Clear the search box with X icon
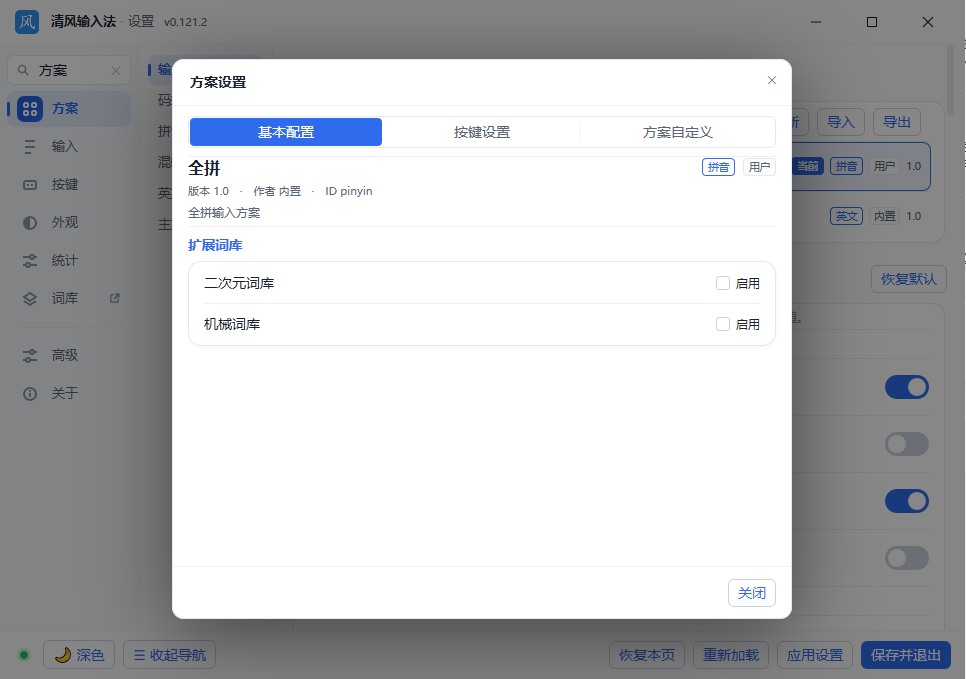Viewport: 966px width, 679px height. [x=116, y=71]
